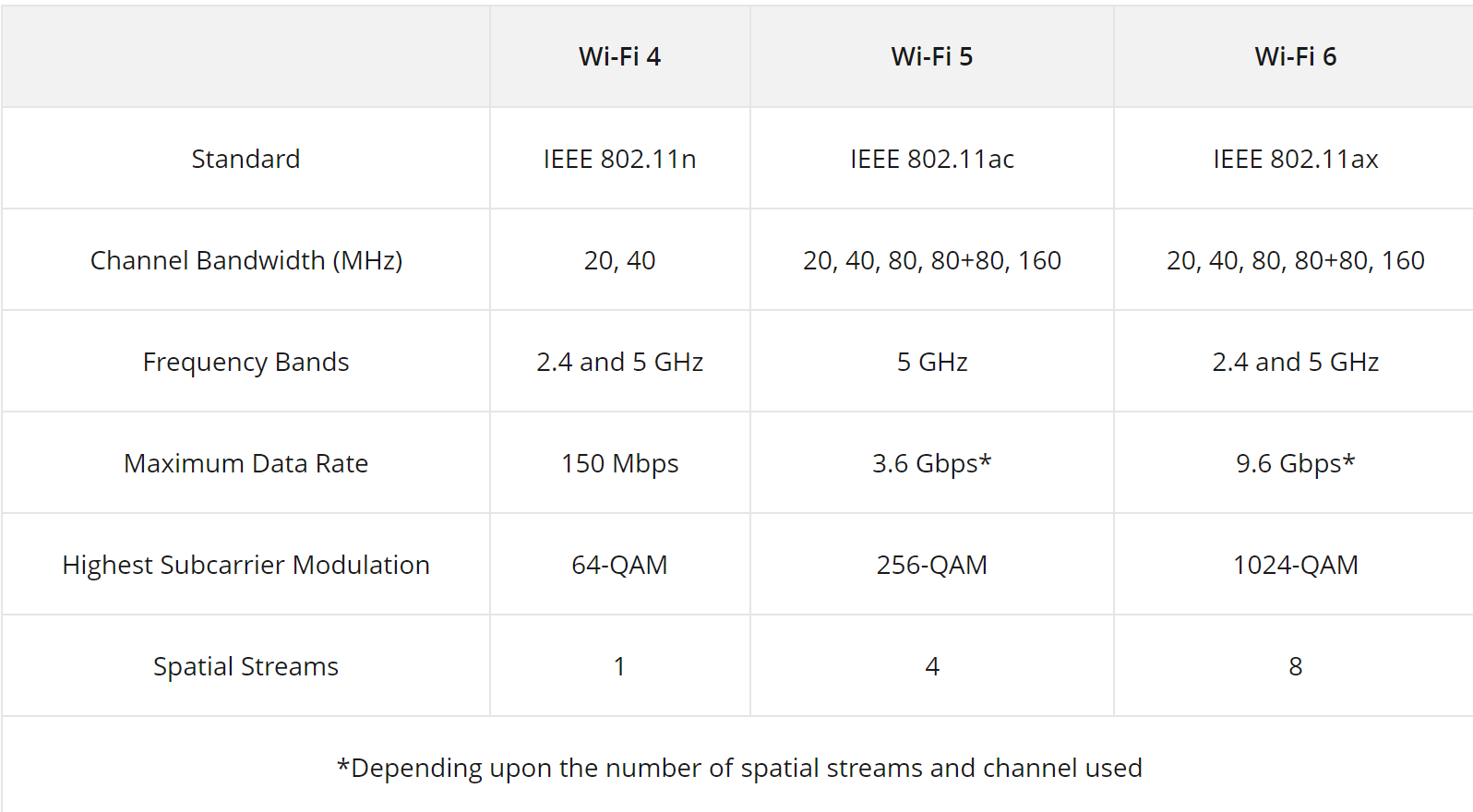Click the Maximum Data Rate row label
The height and width of the screenshot is (812, 1473).
[245, 463]
